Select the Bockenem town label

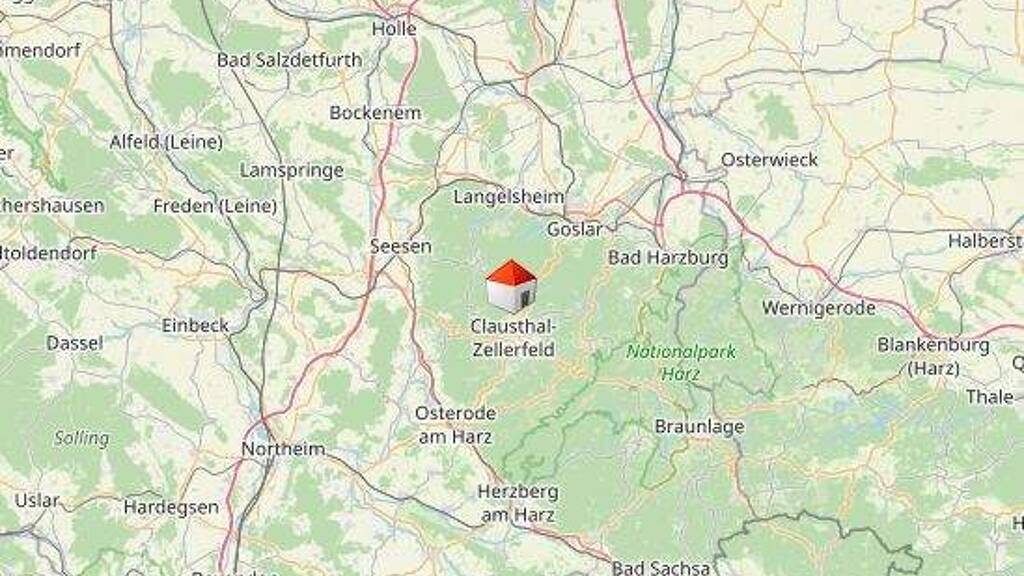pos(375,113)
